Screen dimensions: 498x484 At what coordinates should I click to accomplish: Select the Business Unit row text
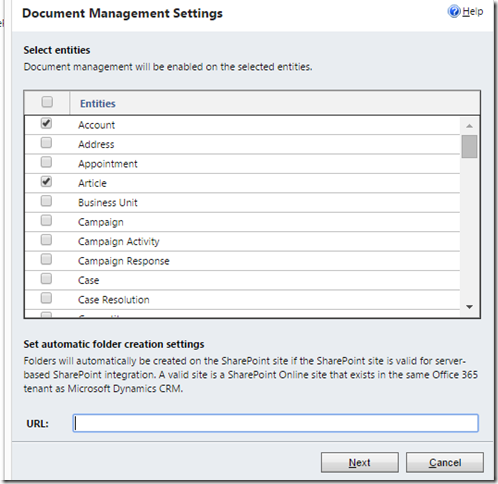click(108, 203)
